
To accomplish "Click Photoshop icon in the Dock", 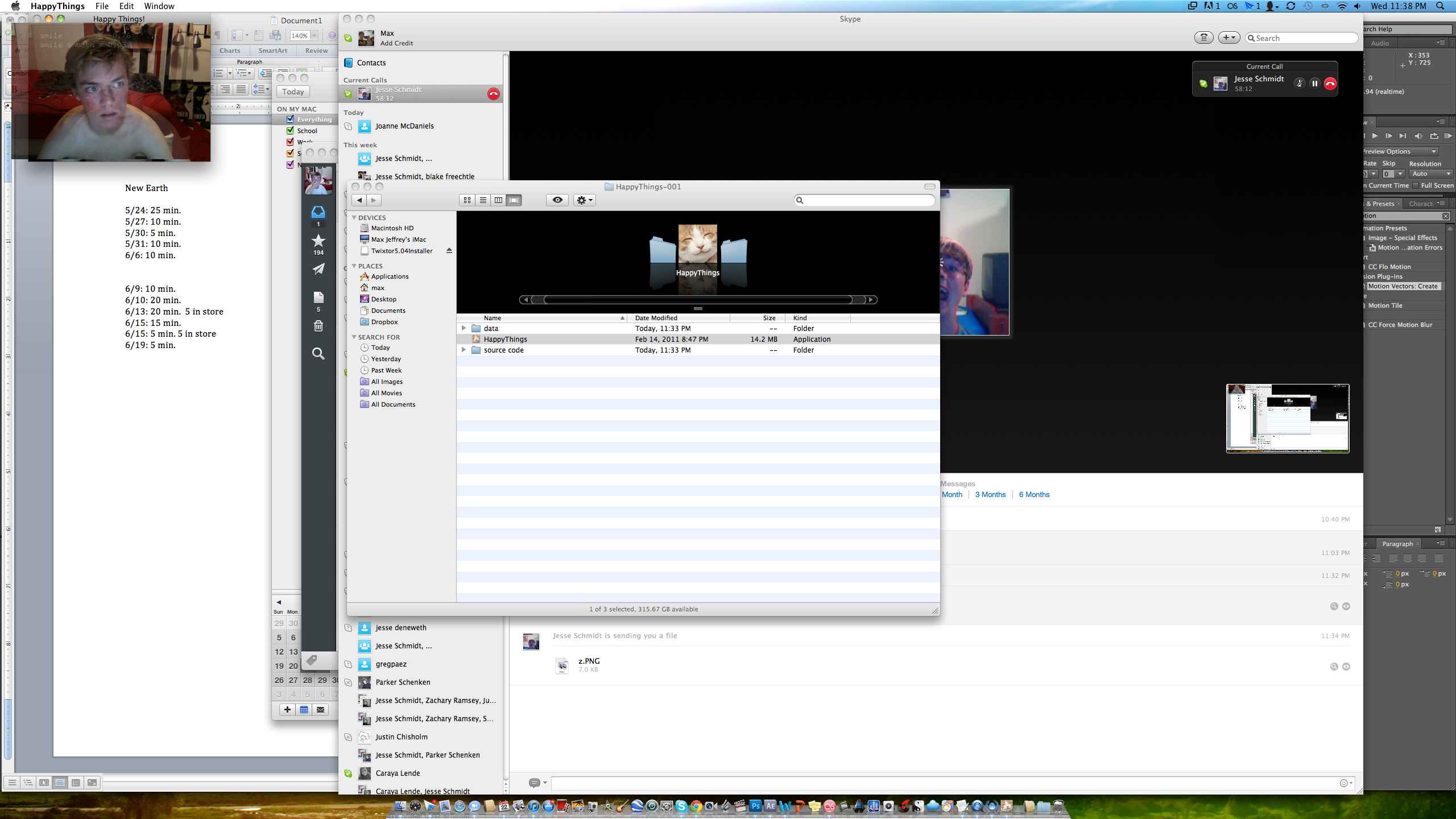I will coord(755,806).
